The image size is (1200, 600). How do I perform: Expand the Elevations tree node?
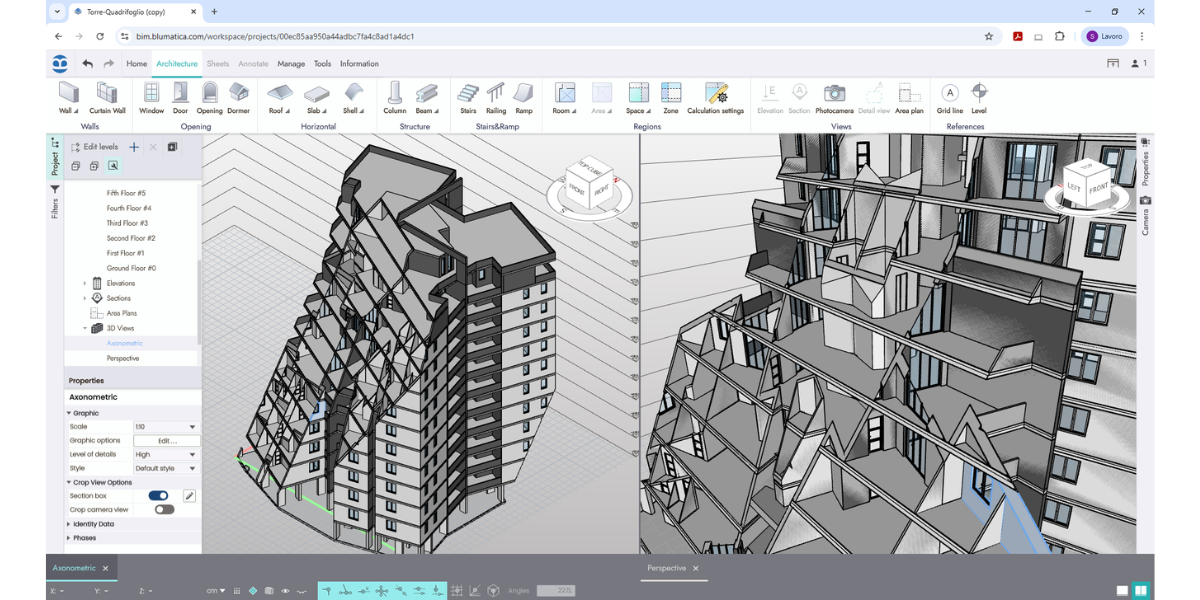tap(85, 284)
